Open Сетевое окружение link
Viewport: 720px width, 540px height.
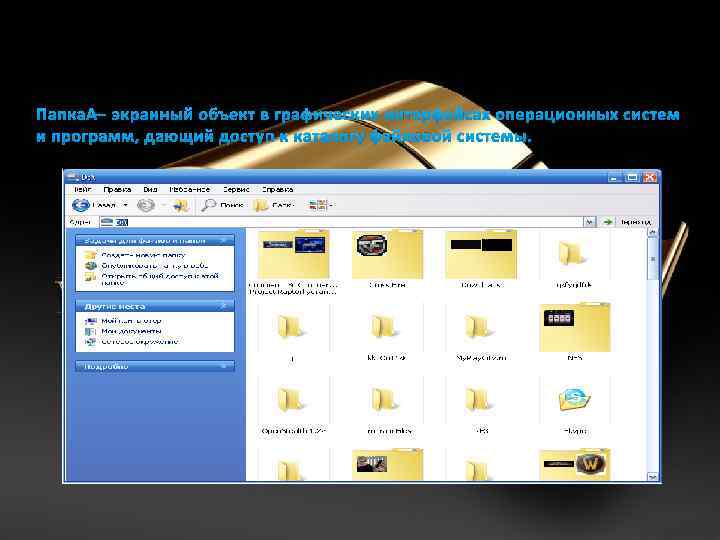(x=139, y=341)
